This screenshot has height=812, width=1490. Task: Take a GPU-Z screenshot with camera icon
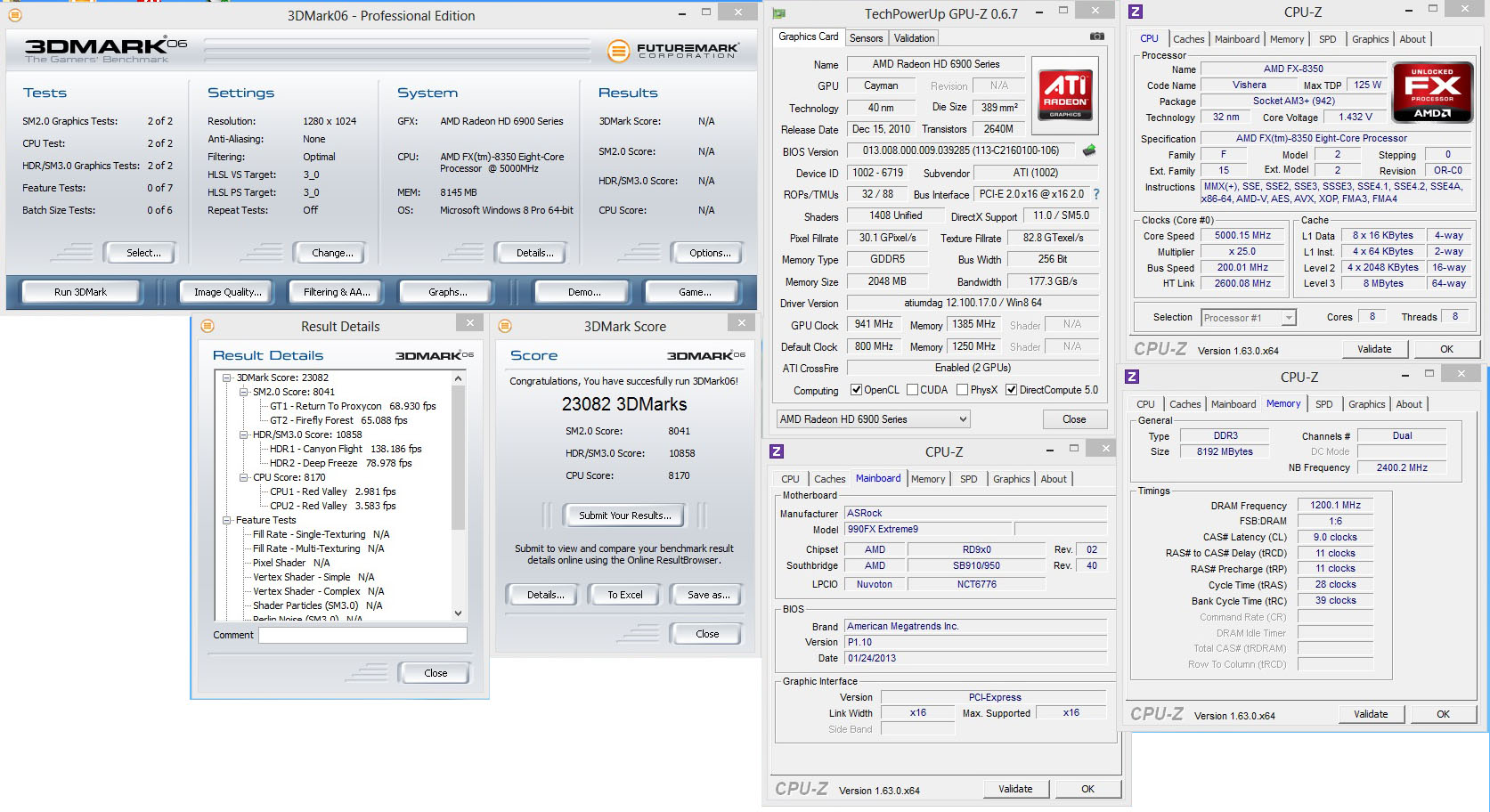[1097, 37]
